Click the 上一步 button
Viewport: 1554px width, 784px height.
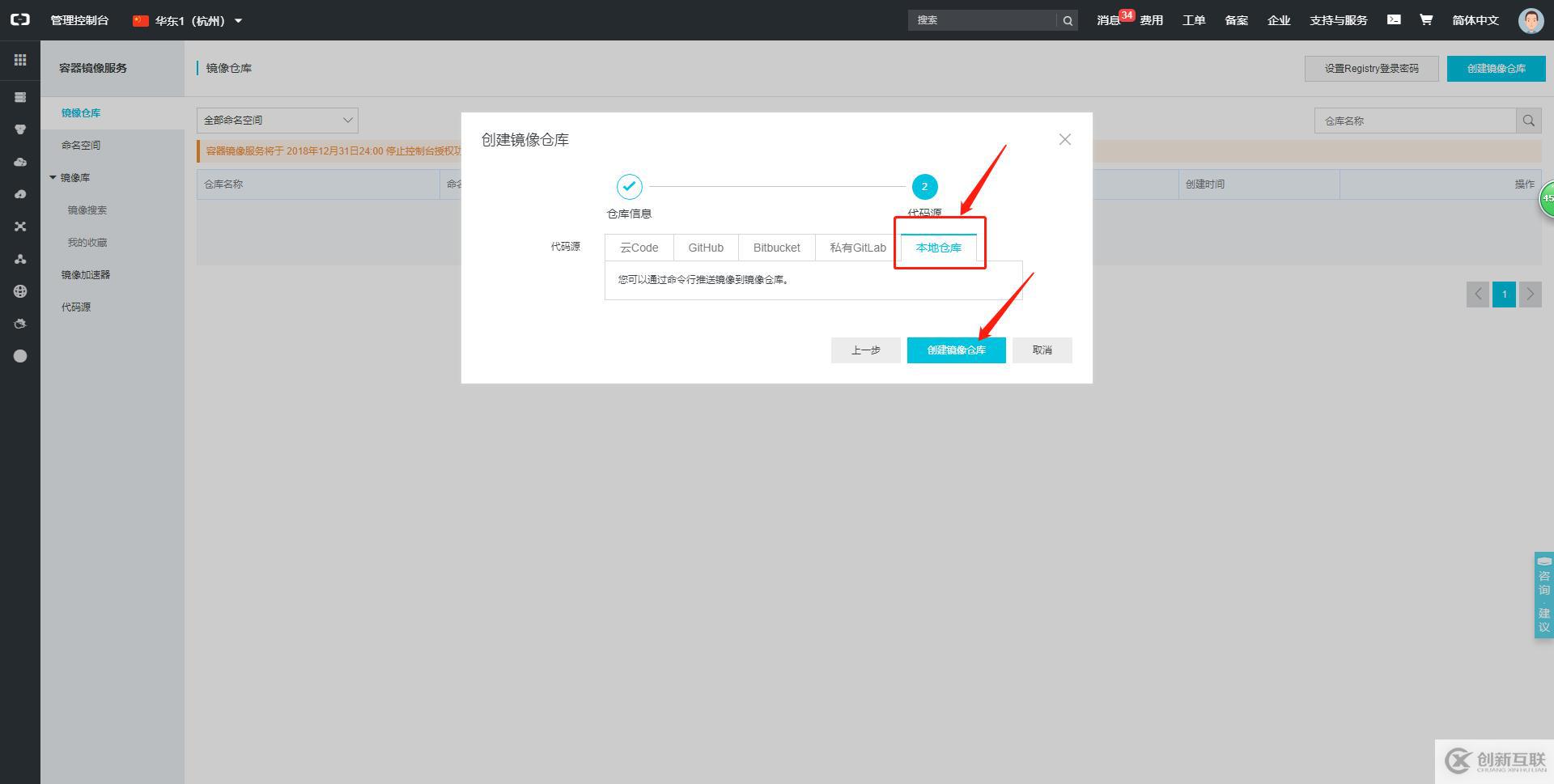coord(866,350)
